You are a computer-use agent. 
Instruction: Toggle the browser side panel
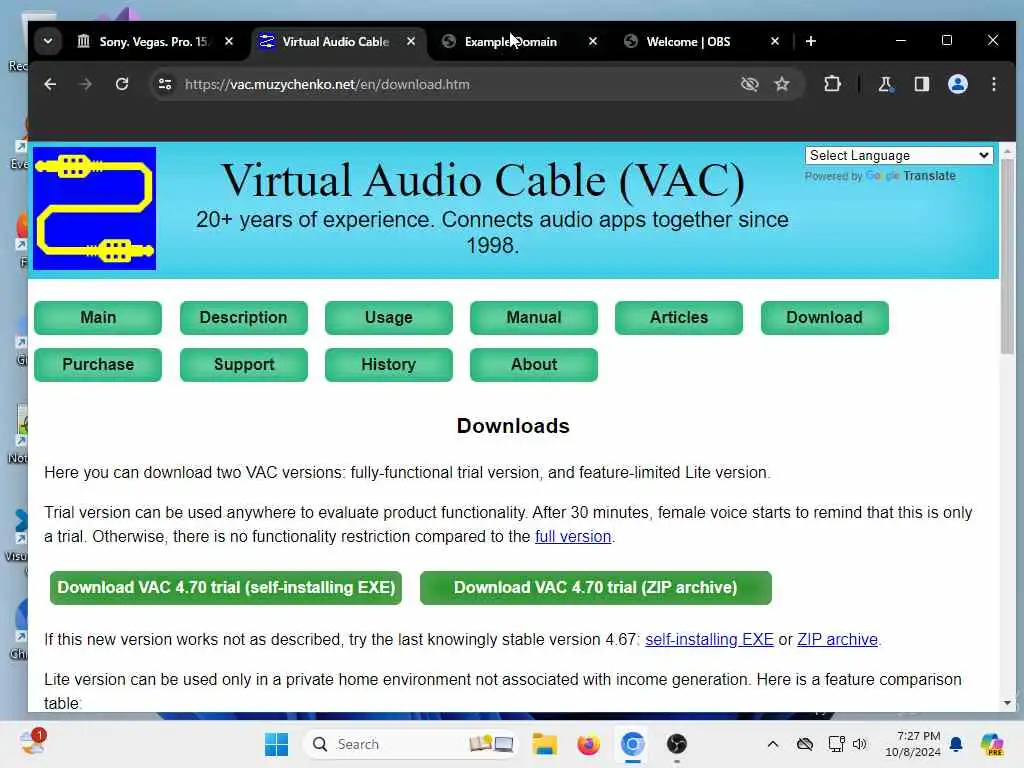[x=921, y=84]
